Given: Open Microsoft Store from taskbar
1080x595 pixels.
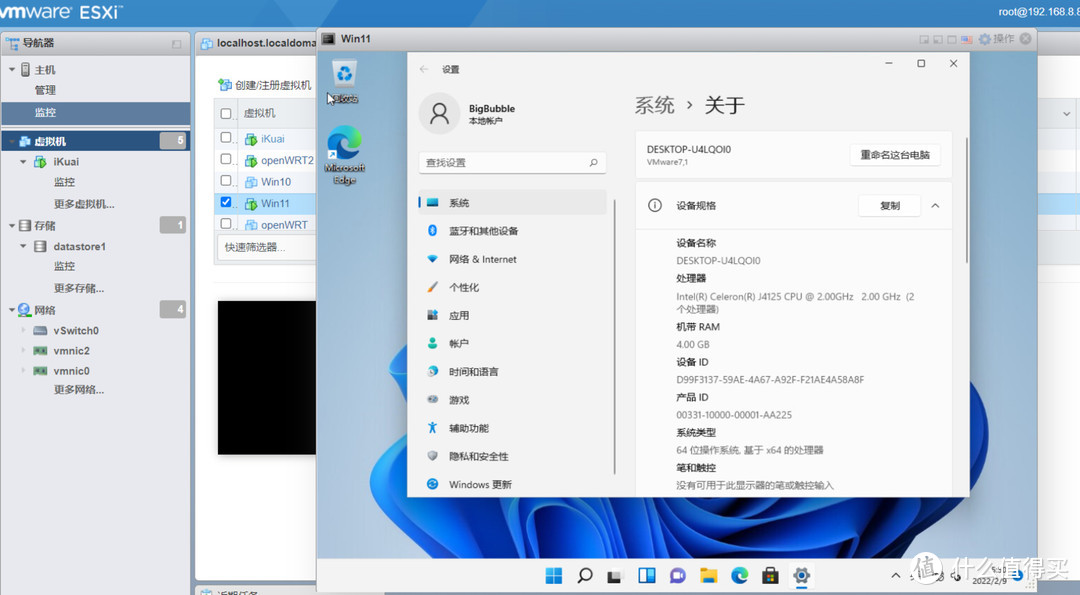Looking at the screenshot, I should [770, 576].
